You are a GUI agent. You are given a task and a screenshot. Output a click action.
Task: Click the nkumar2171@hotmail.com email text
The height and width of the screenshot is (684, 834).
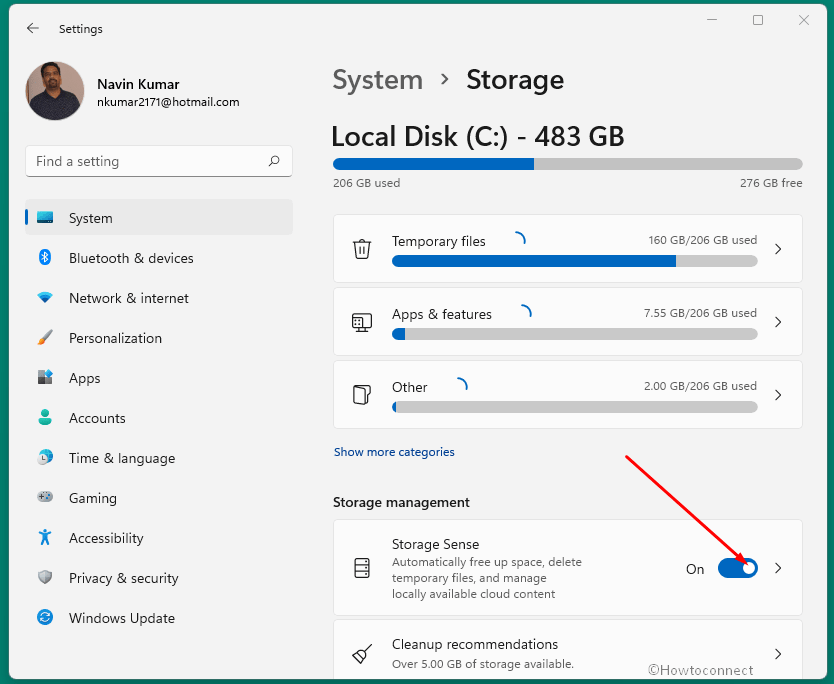tap(168, 102)
